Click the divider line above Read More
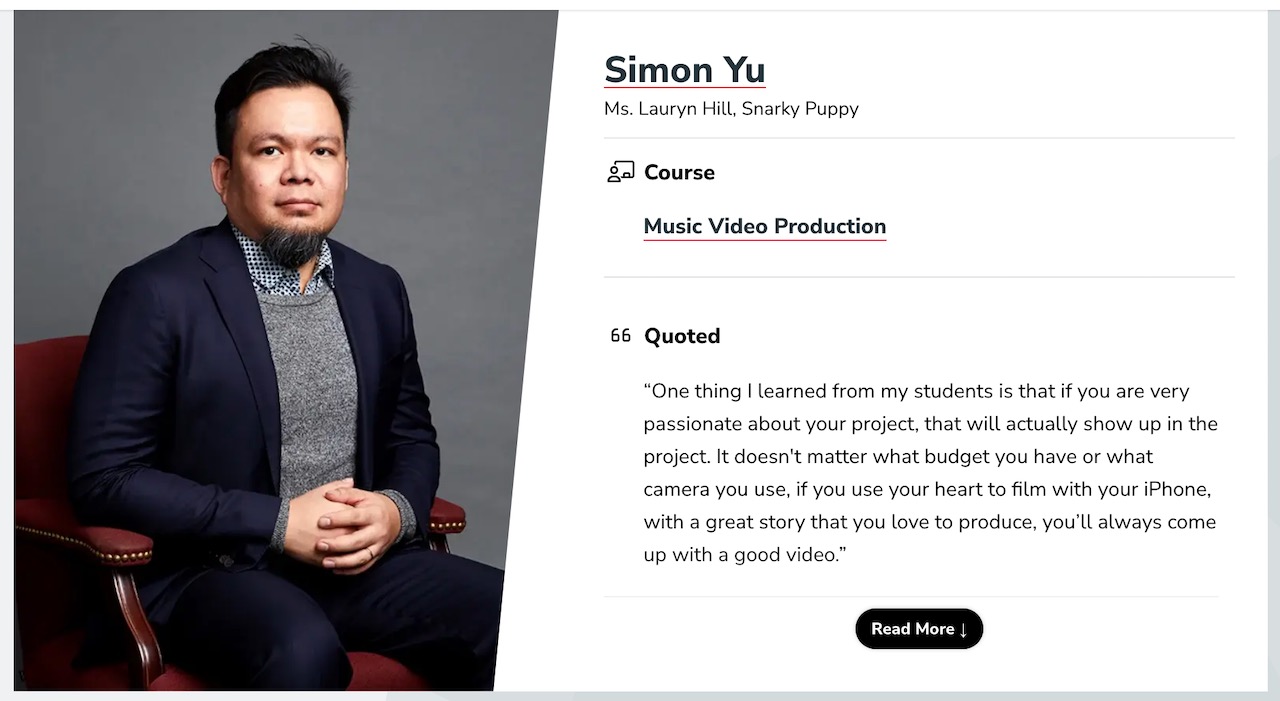Image resolution: width=1280 pixels, height=701 pixels. point(910,597)
